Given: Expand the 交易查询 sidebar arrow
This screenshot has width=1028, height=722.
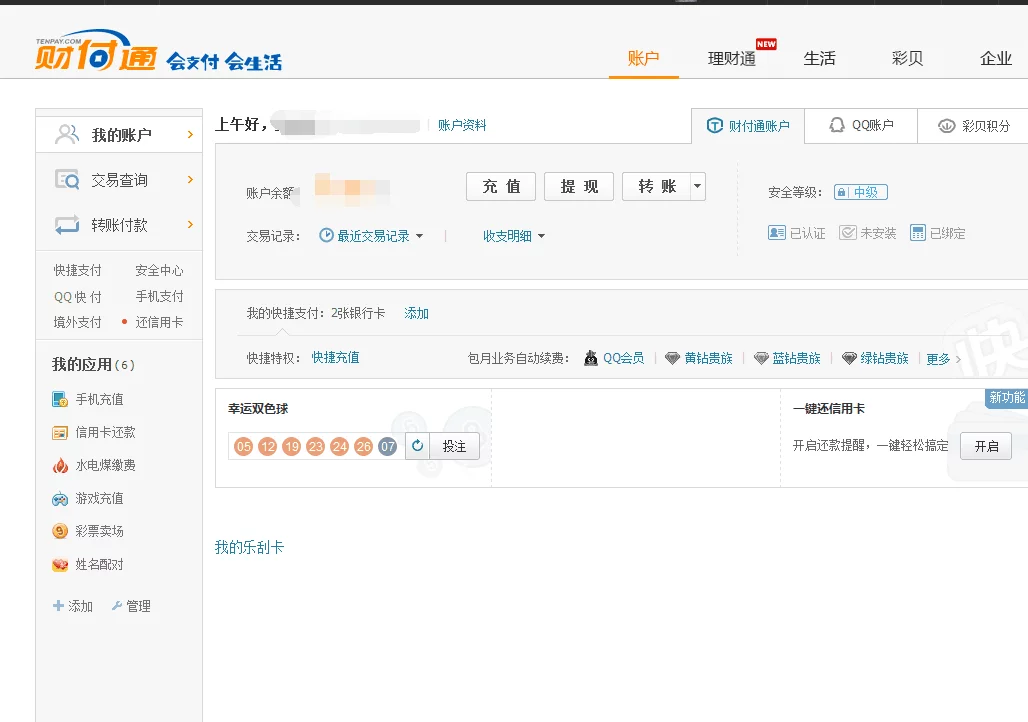Looking at the screenshot, I should (x=190, y=179).
